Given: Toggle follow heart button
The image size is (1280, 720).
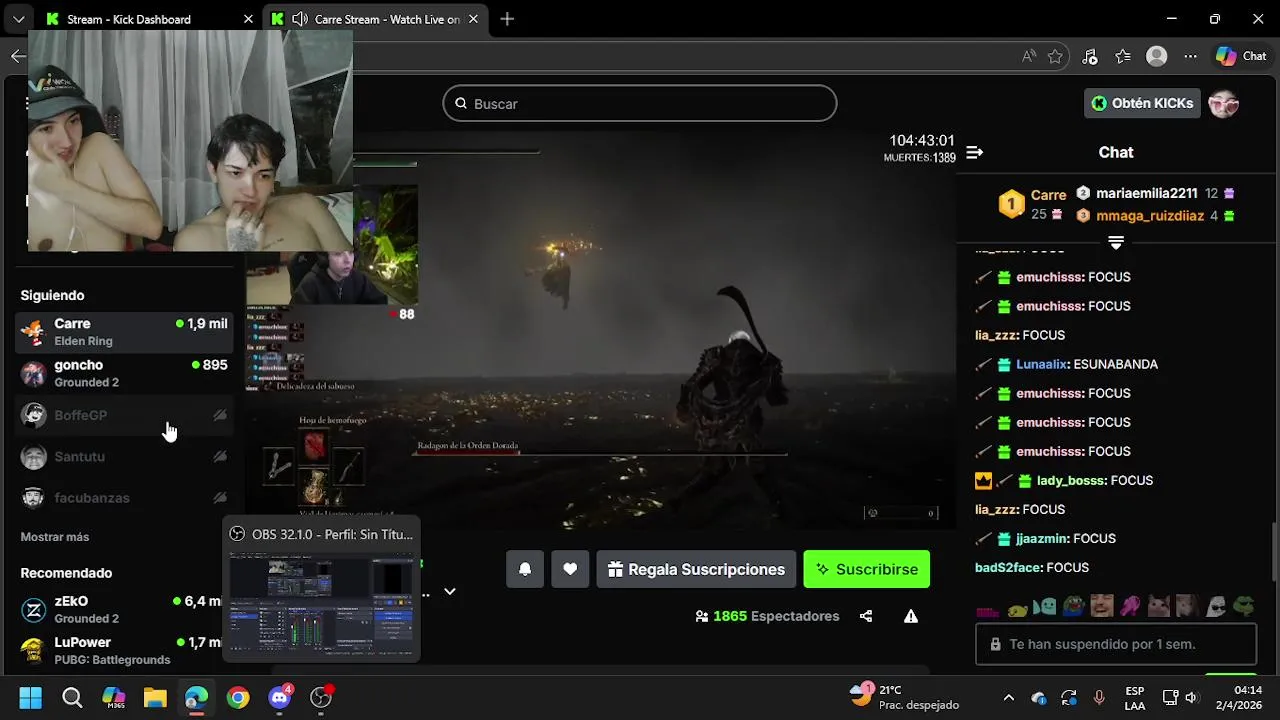Looking at the screenshot, I should pos(570,569).
